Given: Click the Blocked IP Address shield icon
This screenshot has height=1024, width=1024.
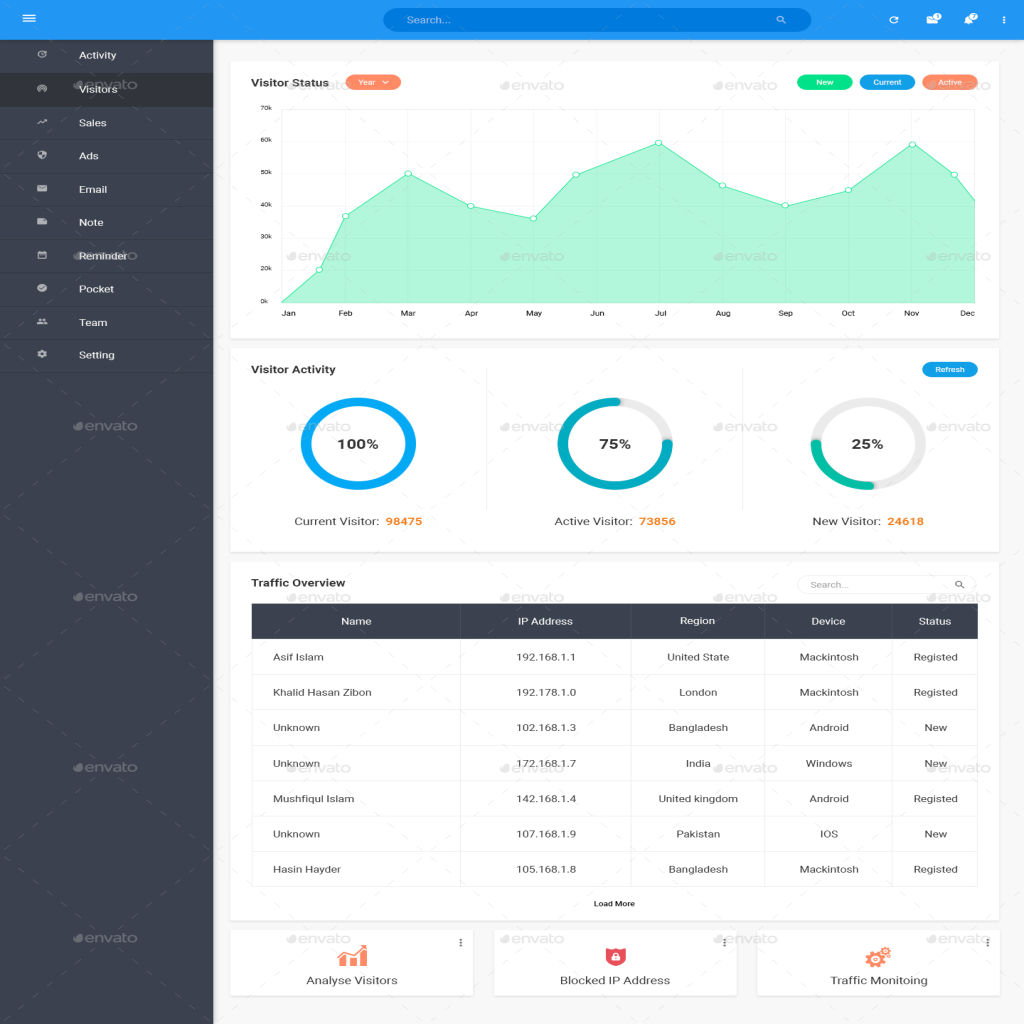Looking at the screenshot, I should (x=615, y=957).
